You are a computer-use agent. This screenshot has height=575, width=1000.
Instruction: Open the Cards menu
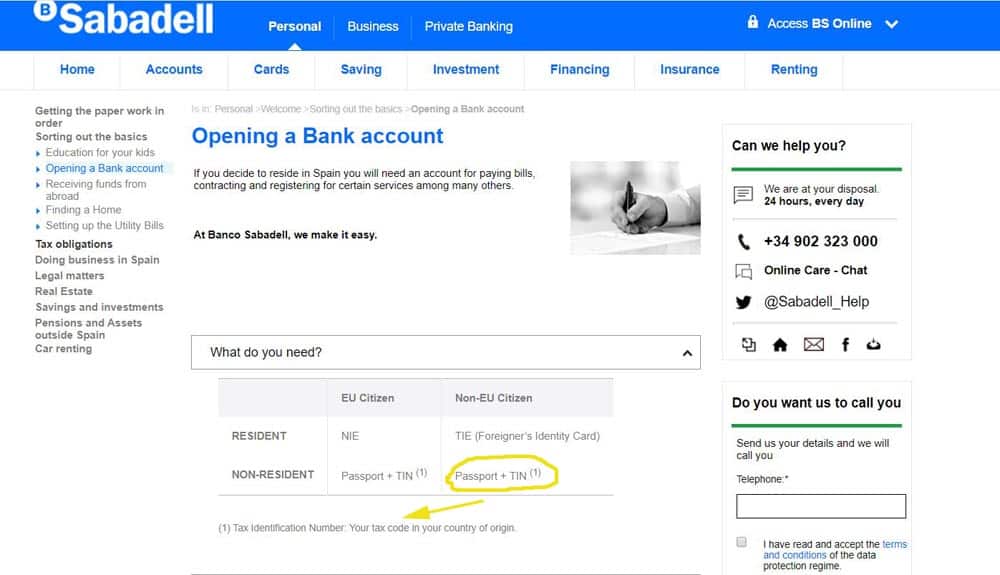(271, 69)
